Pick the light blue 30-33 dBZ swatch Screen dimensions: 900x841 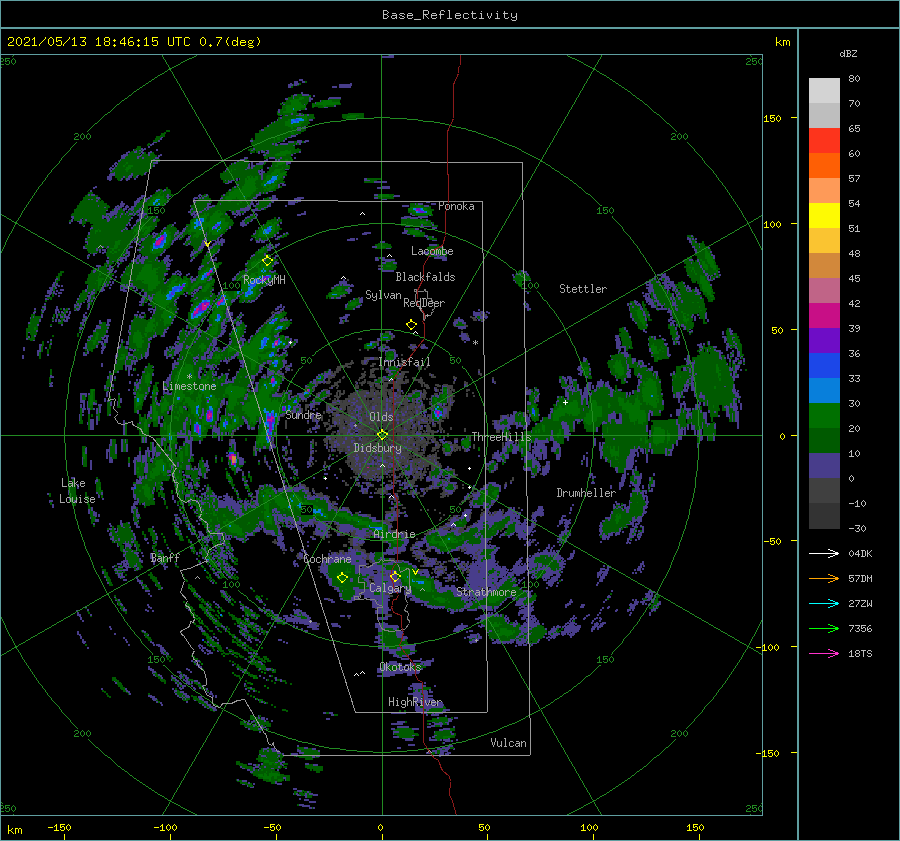pos(824,391)
